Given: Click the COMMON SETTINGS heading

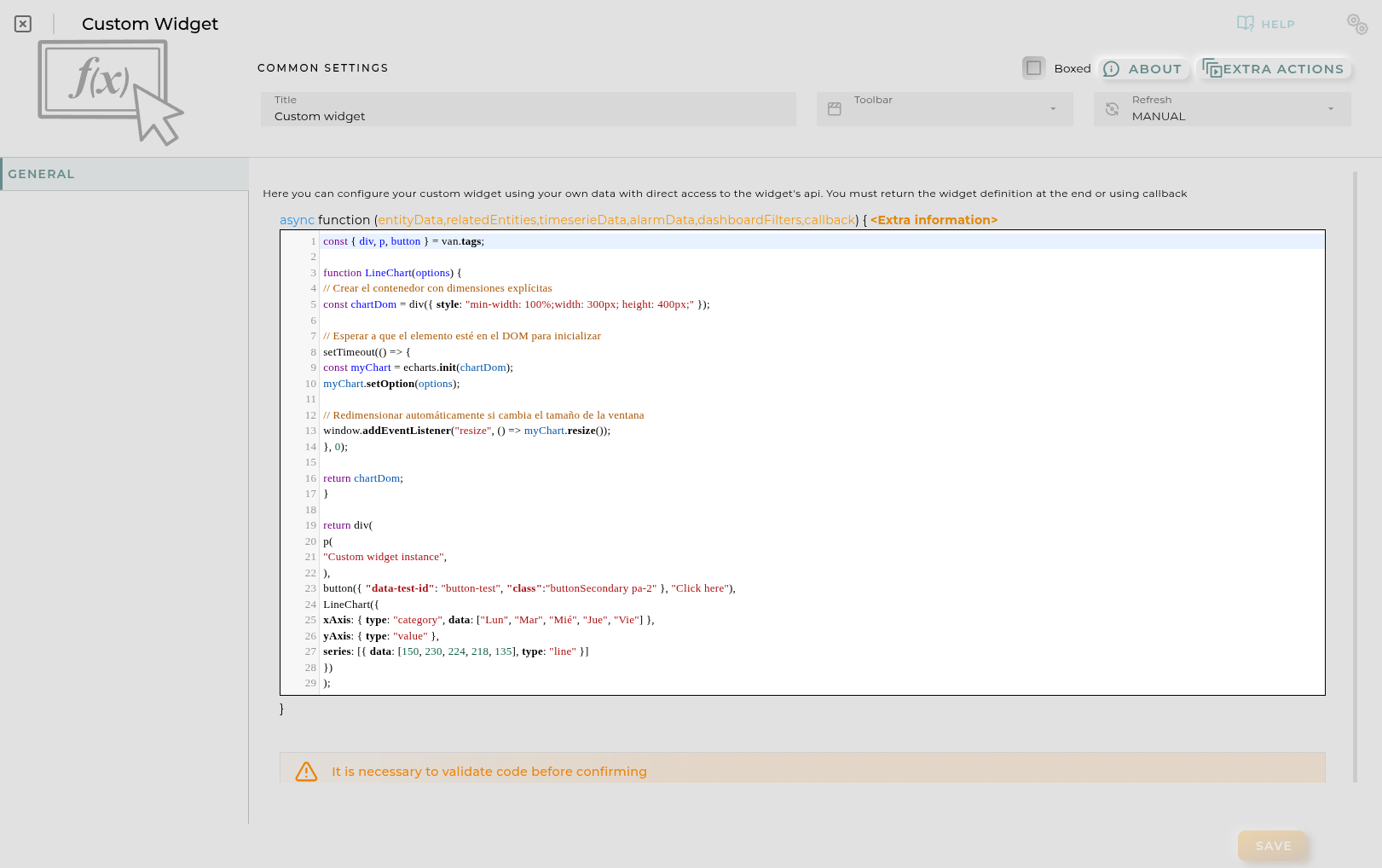Looking at the screenshot, I should point(323,68).
